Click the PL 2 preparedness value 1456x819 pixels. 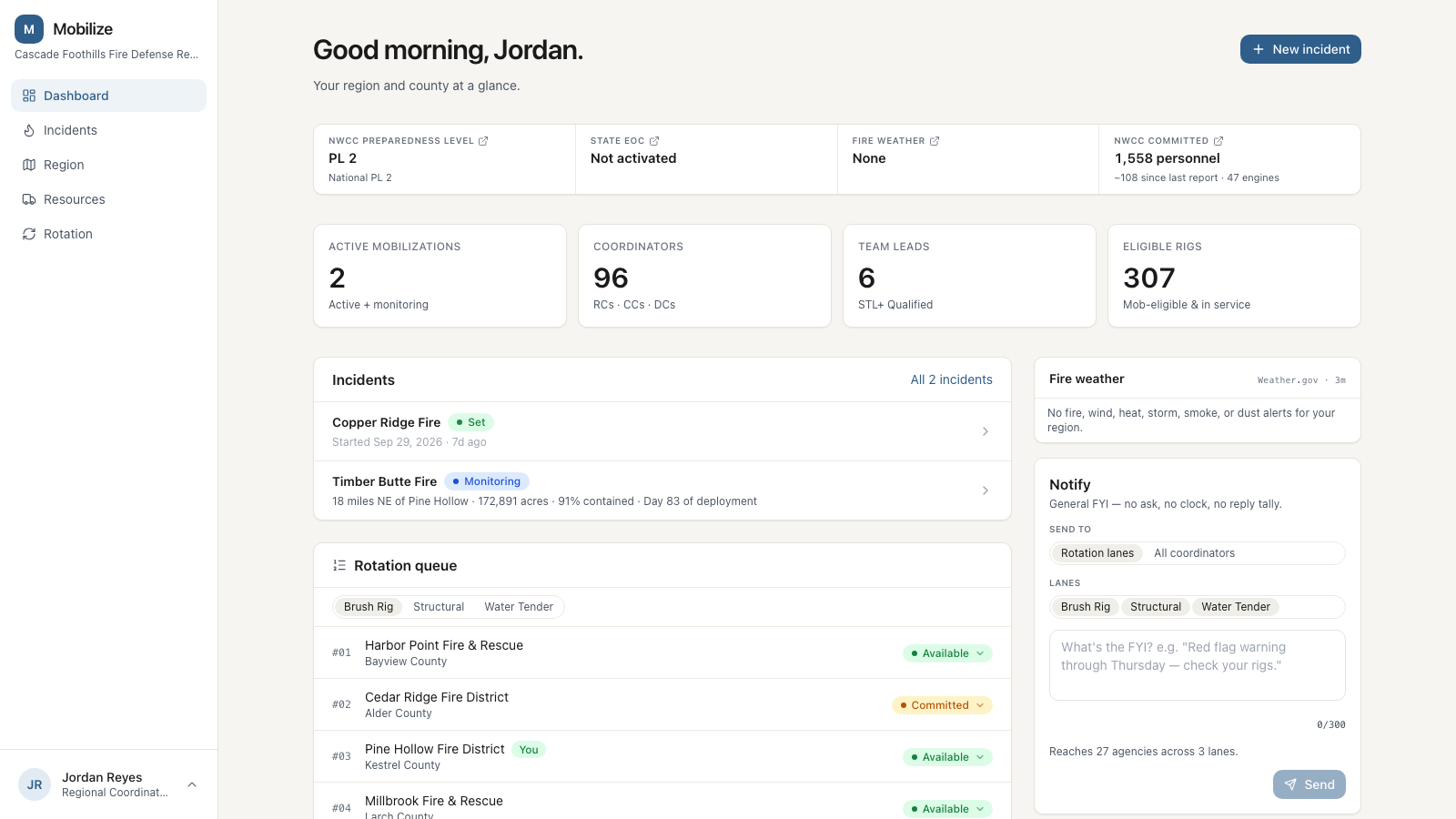coord(342,158)
